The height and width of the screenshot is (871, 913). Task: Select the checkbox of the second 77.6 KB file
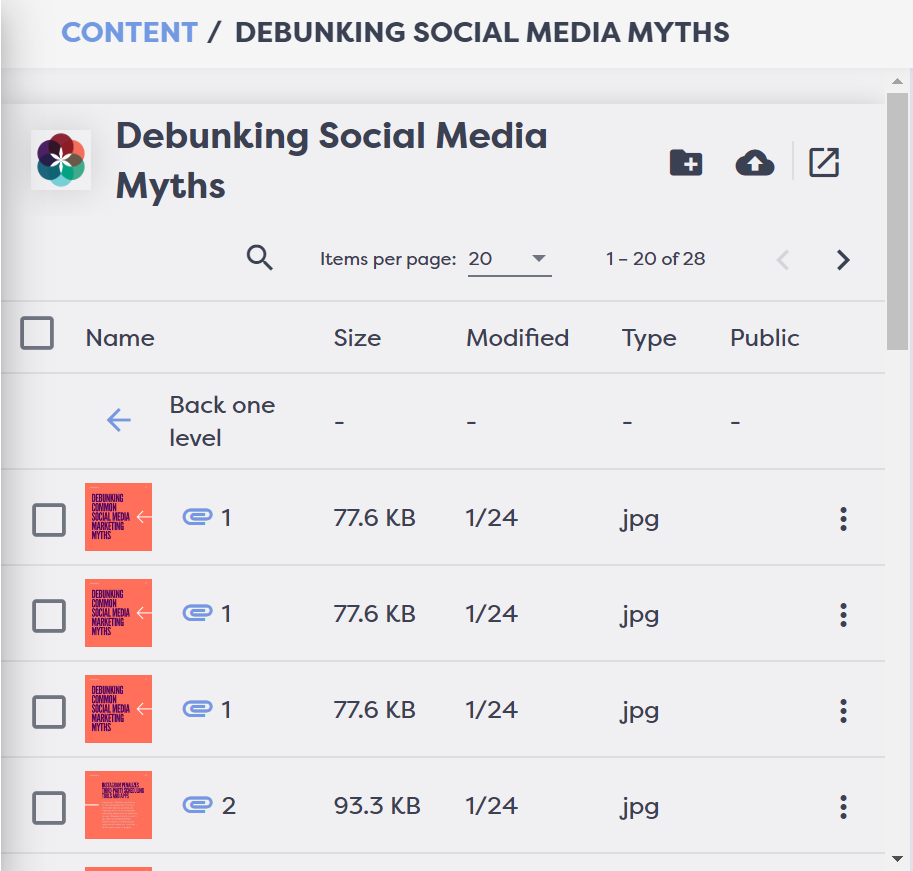49,615
